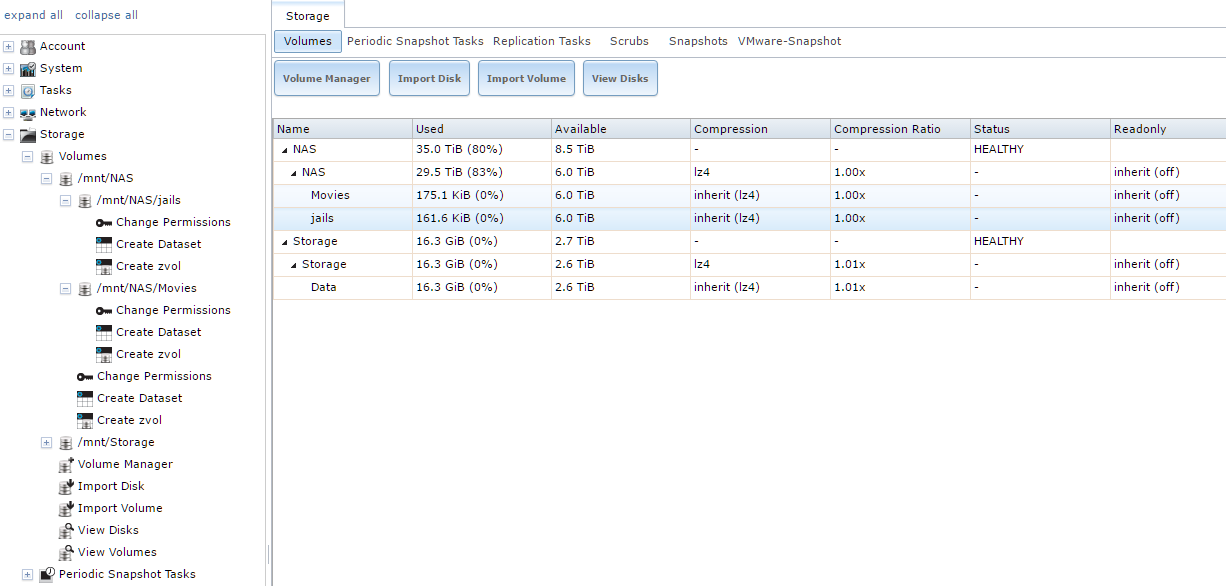Click the Tasks icon in sidebar
This screenshot has width=1226, height=586.
point(28,90)
